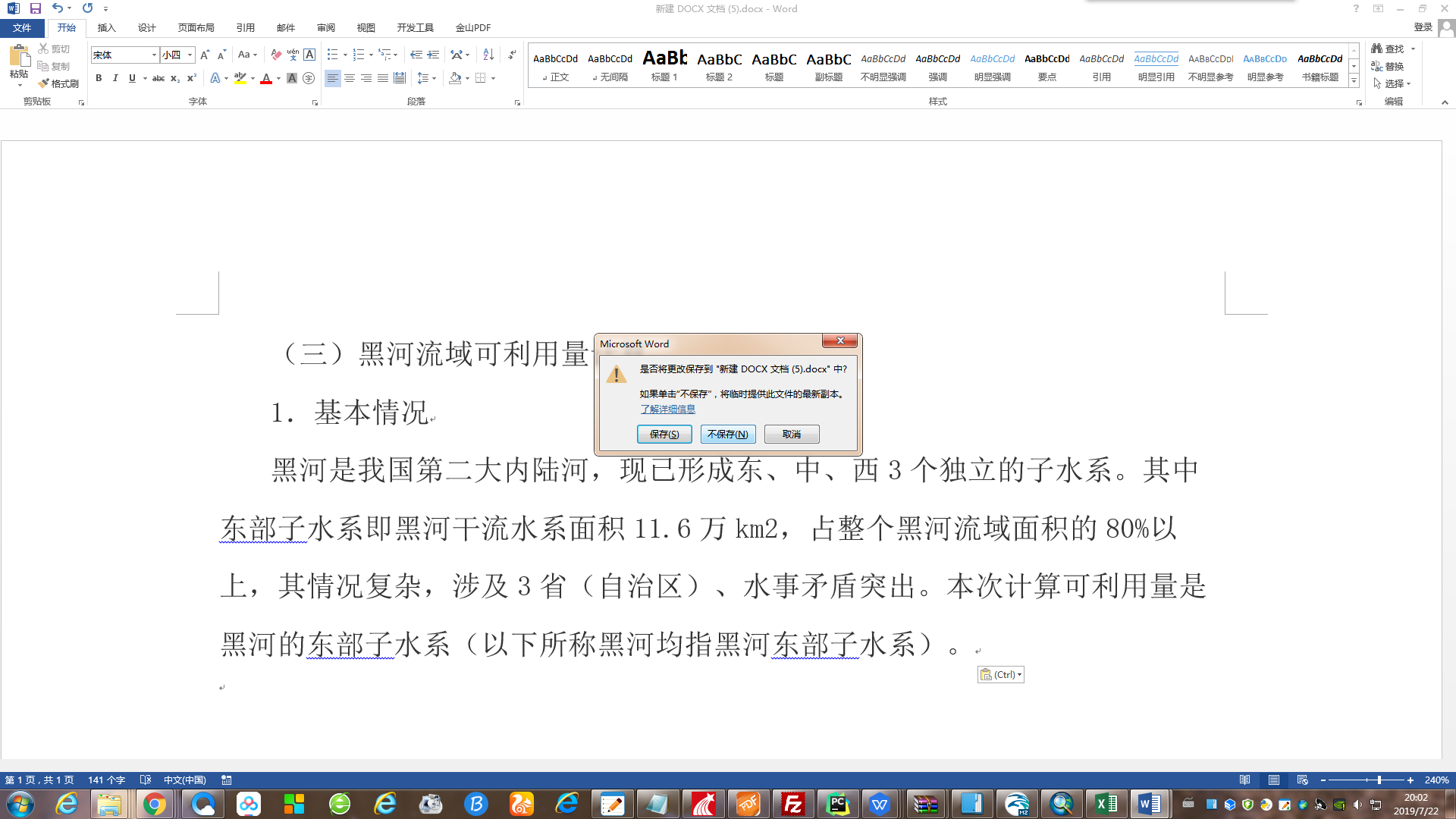Toggle Italic formatting

[x=115, y=78]
